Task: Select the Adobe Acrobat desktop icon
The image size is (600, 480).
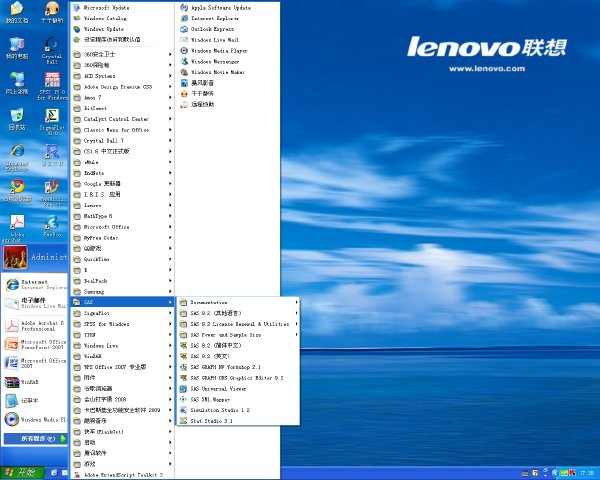Action: [x=17, y=228]
